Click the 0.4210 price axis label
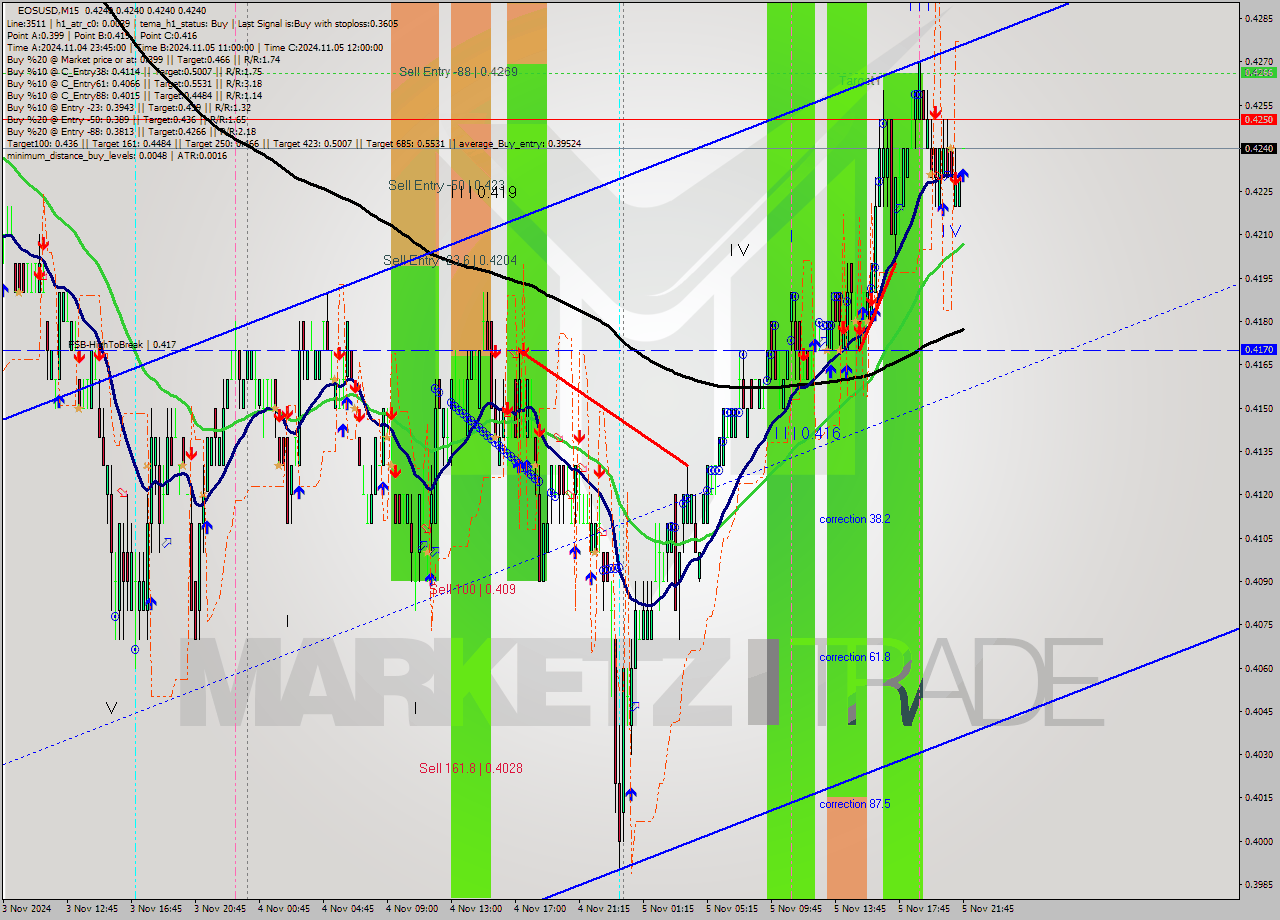Image resolution: width=1280 pixels, height=920 pixels. [1257, 235]
